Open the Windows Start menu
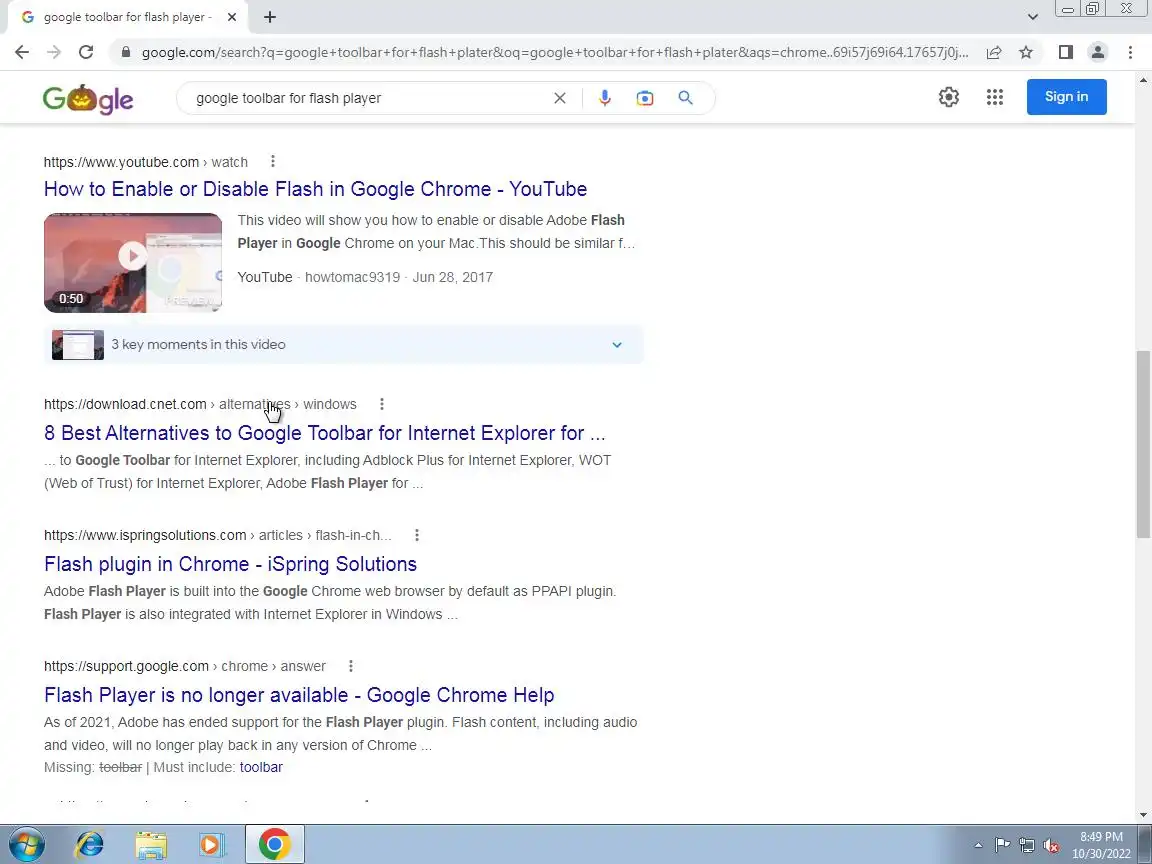Viewport: 1152px width, 864px height. click(28, 844)
